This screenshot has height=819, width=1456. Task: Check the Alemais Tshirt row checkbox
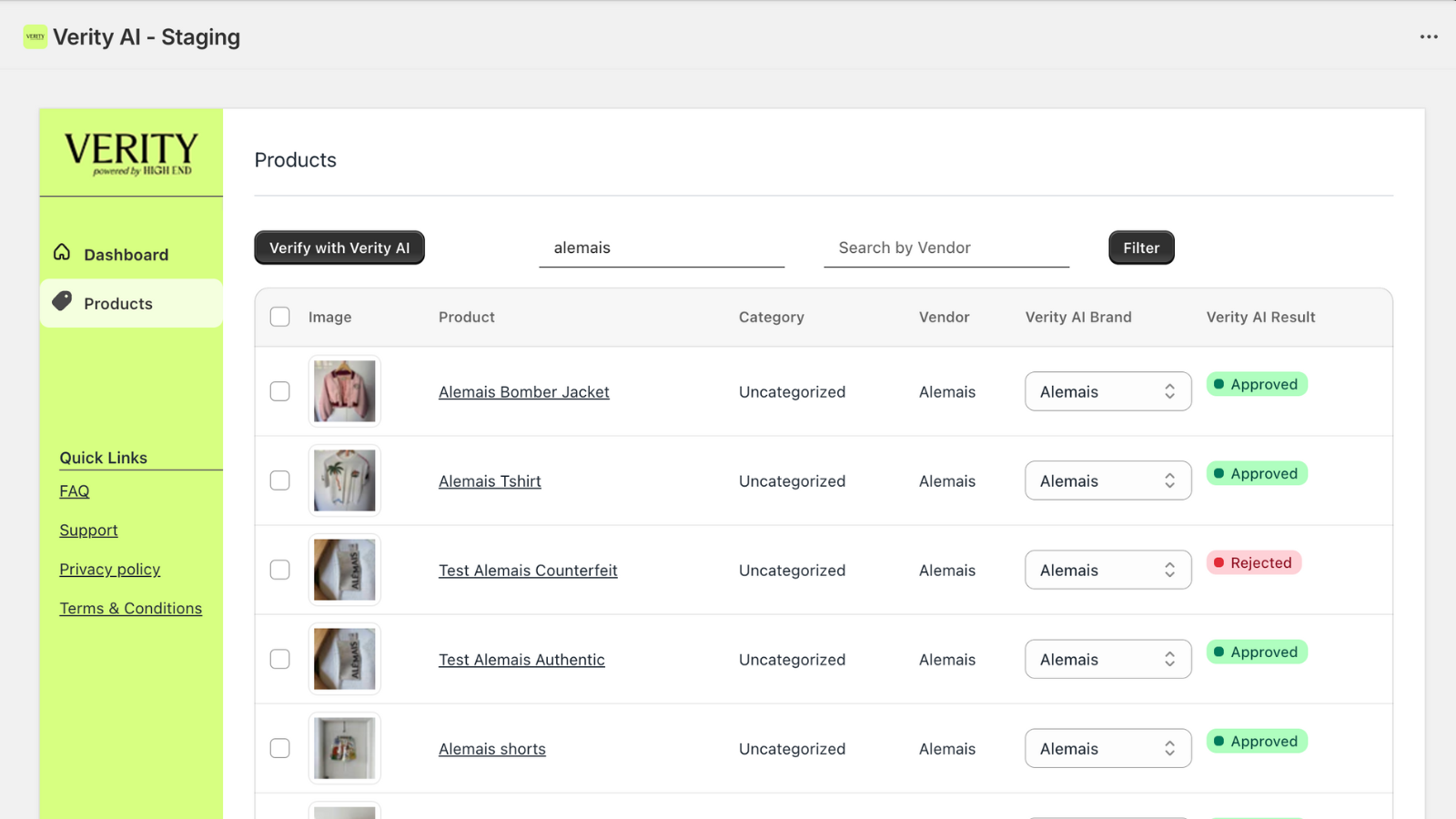[280, 480]
